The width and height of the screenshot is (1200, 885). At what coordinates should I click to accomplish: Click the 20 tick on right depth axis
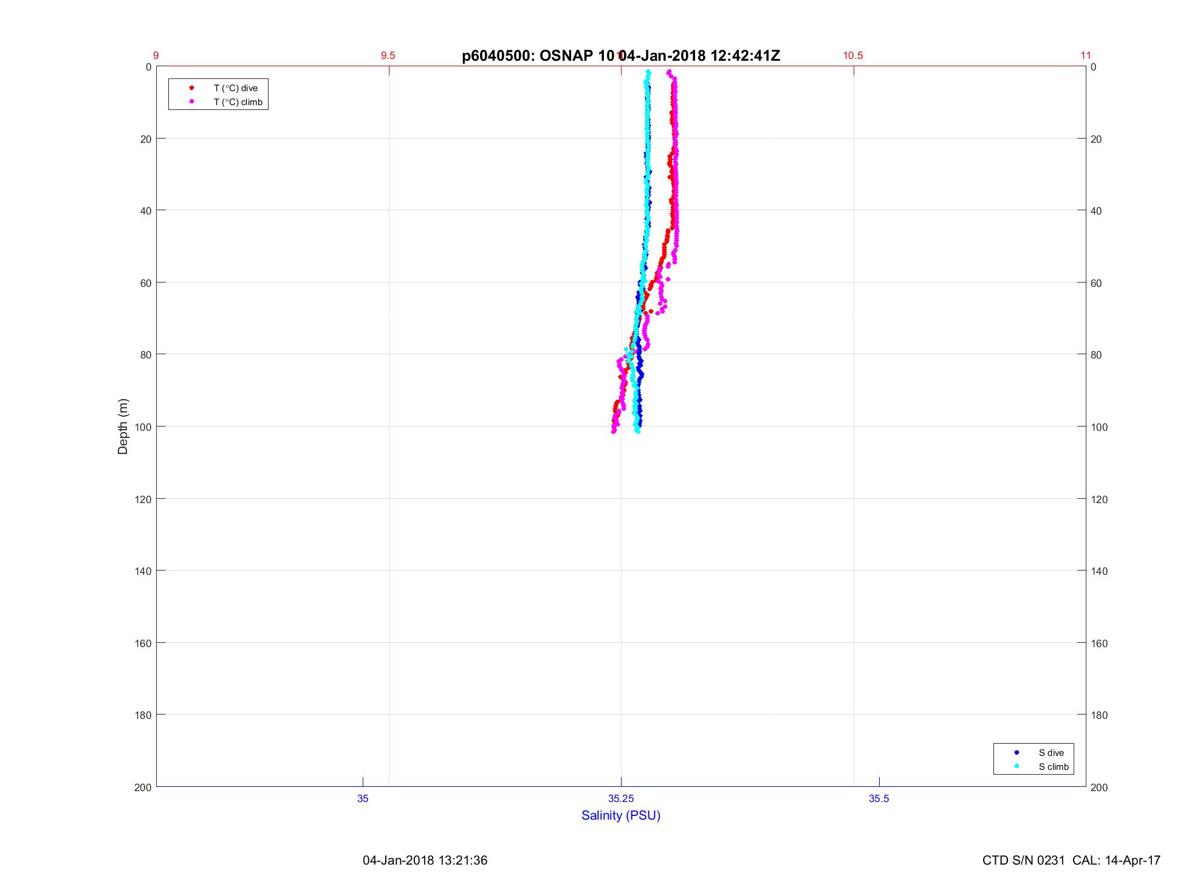[1097, 139]
